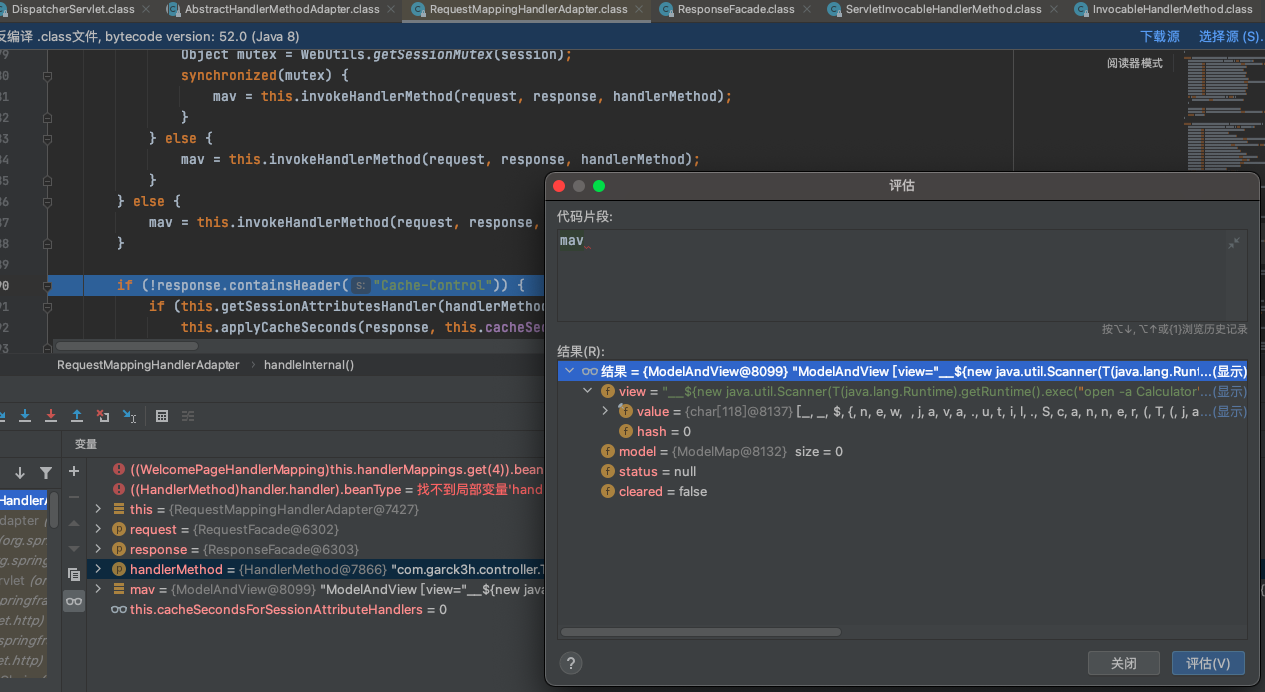Move watch up with the up triangle
Viewport: 1265px width, 692px height.
pos(74,523)
